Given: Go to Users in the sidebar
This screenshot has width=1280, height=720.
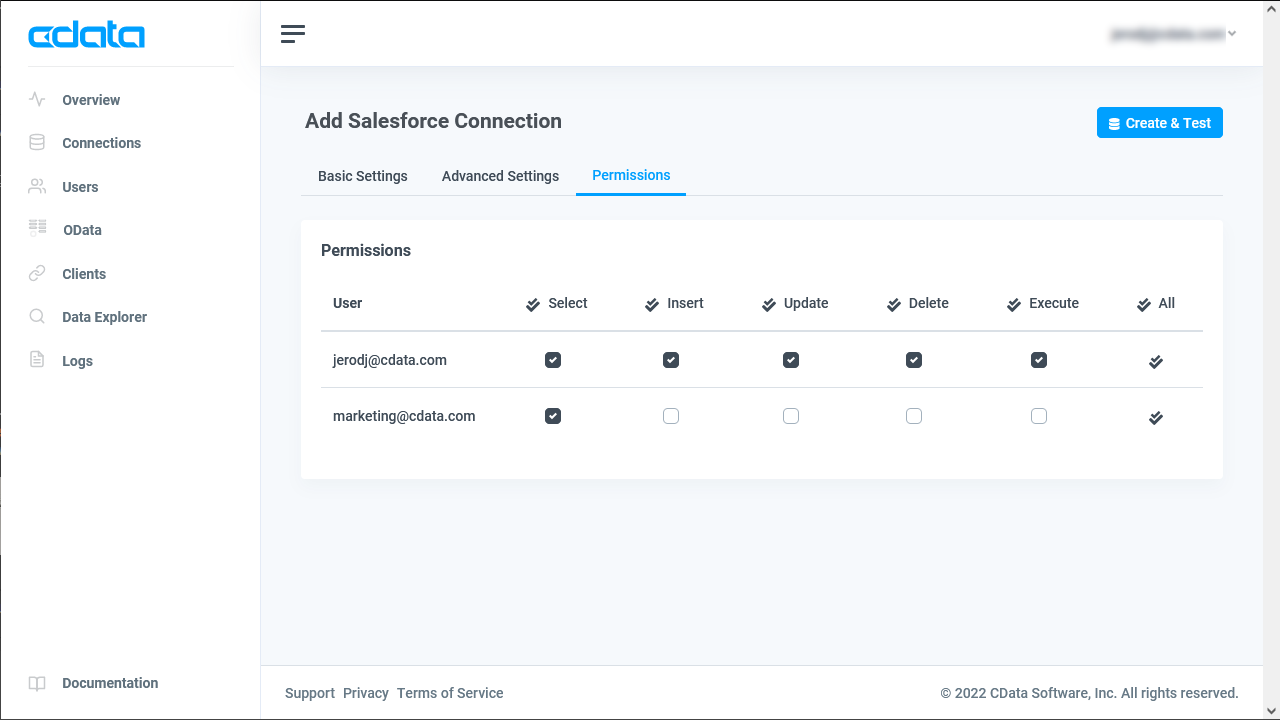Looking at the screenshot, I should 80,187.
